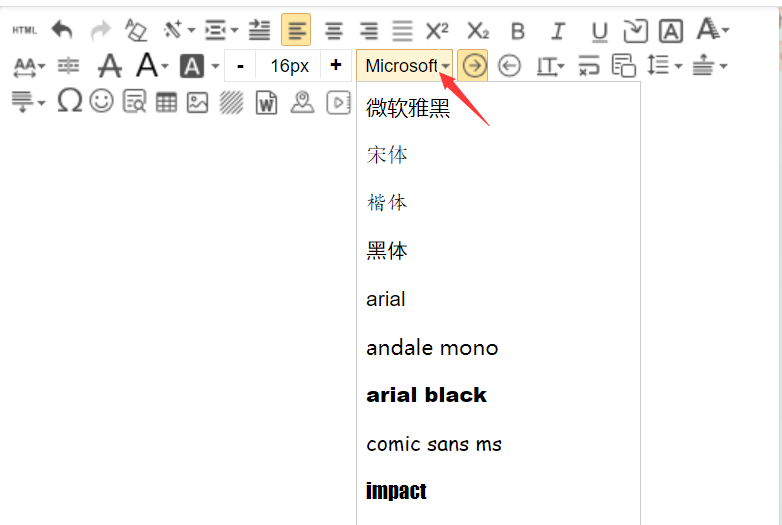Open the Microsoft font family dropdown
This screenshot has height=525, width=782.
click(405, 66)
